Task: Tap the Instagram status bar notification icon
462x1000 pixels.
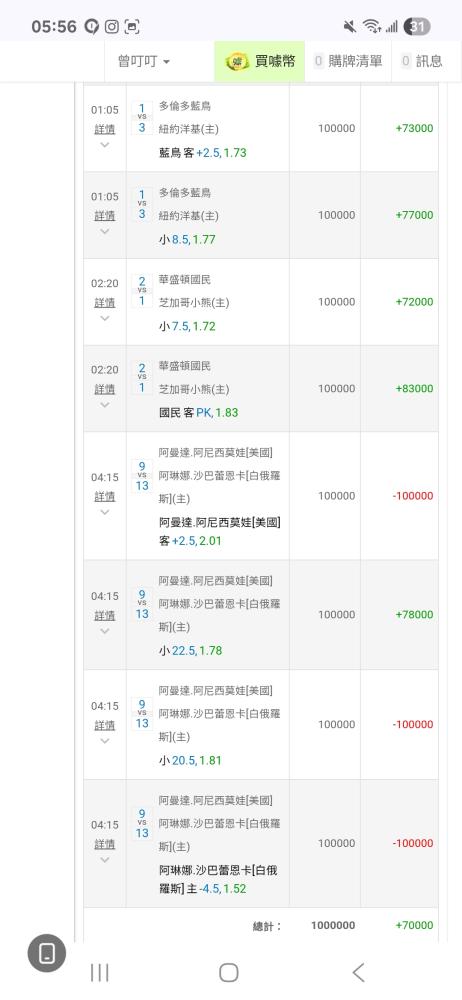Action: pos(112,27)
